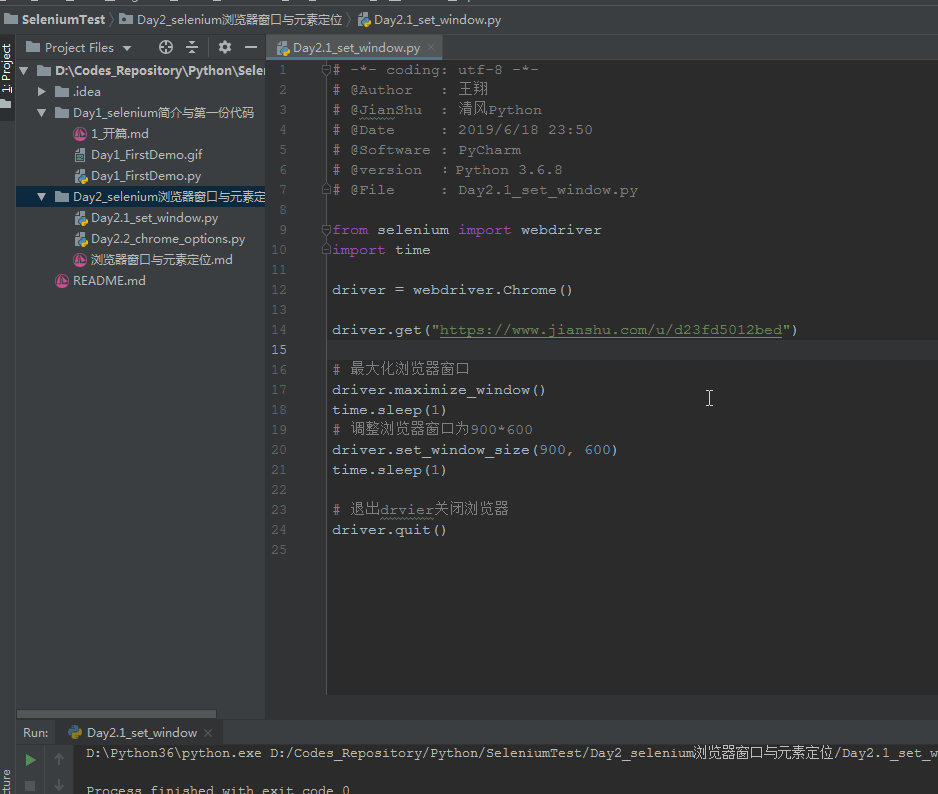
Task: Open the Project Files view dropdown
Action: 126,48
